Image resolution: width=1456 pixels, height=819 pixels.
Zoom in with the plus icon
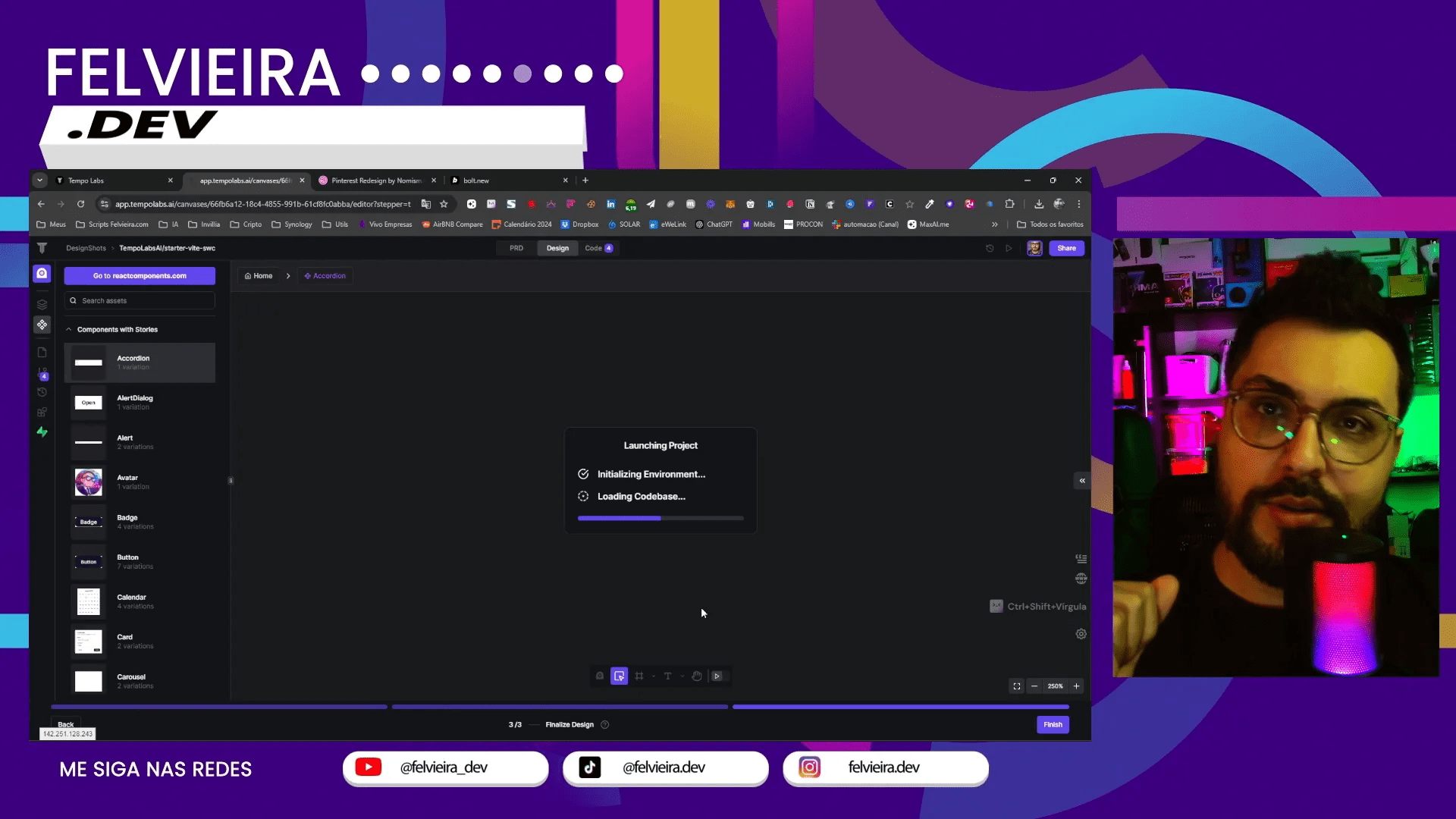1076,686
